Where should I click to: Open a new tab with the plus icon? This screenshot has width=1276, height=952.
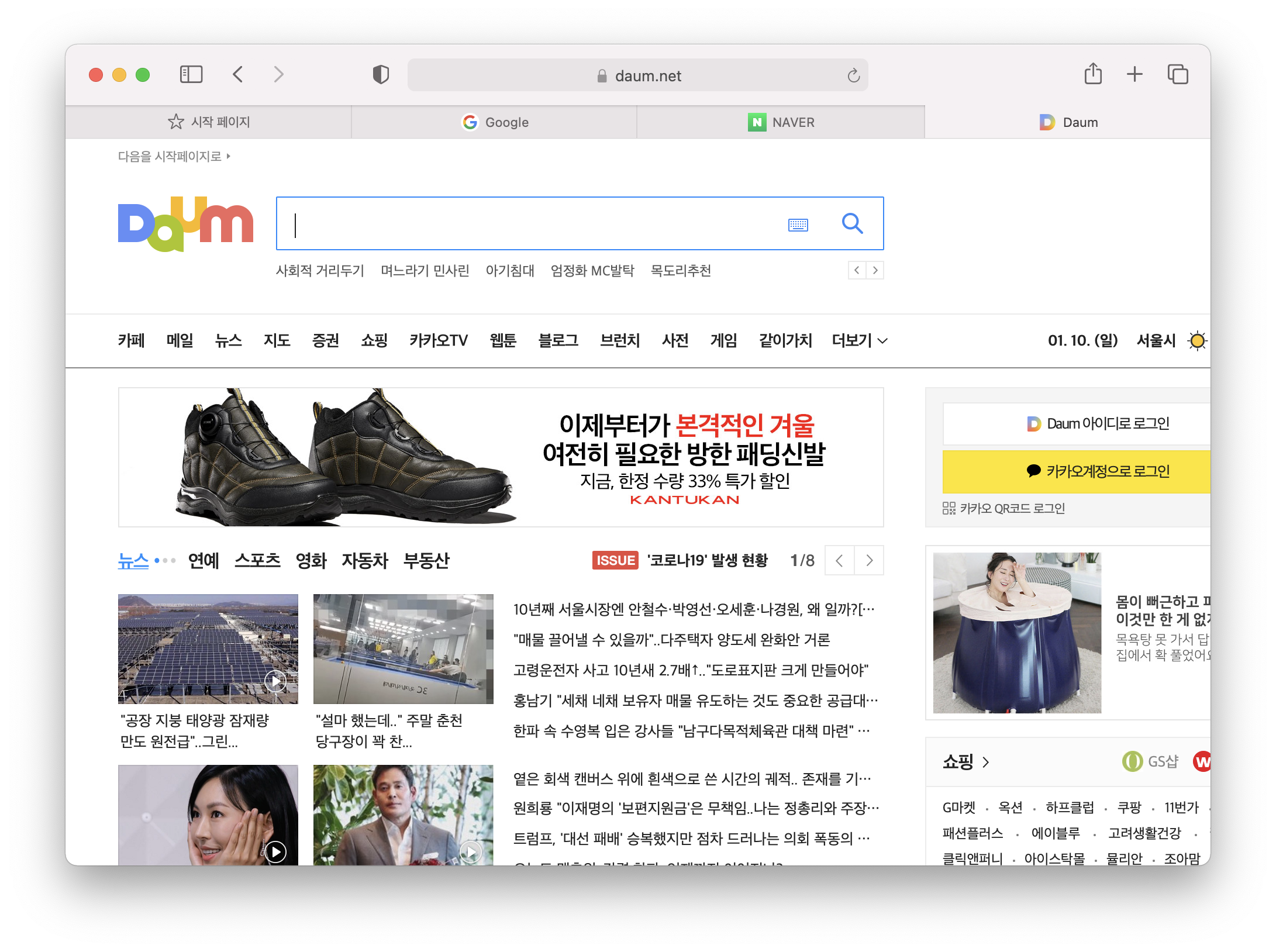(1134, 74)
